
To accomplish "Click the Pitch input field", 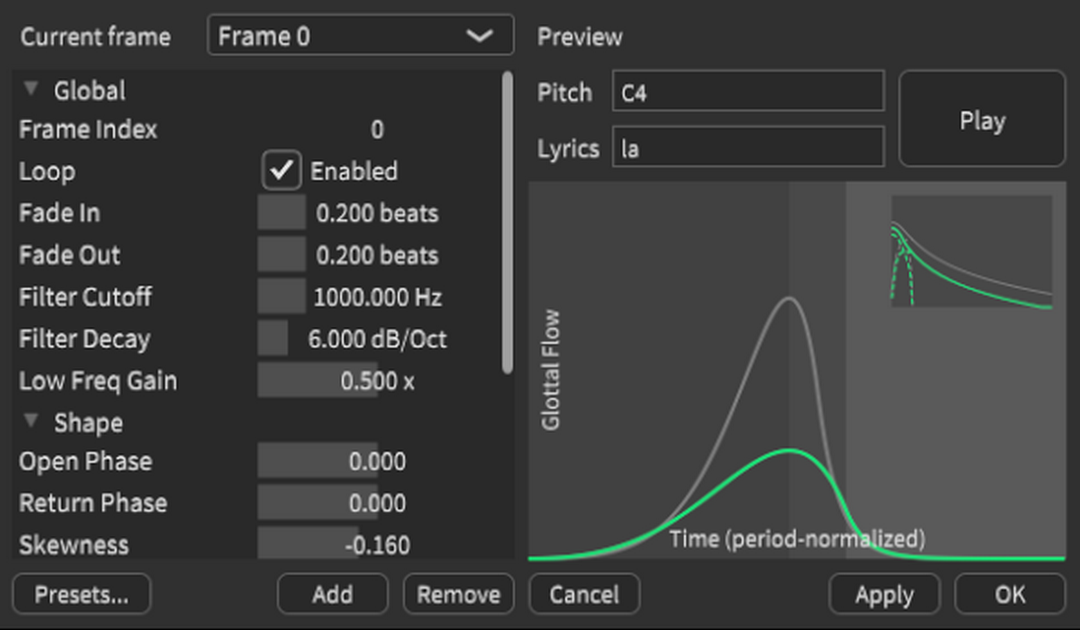I will click(x=747, y=93).
